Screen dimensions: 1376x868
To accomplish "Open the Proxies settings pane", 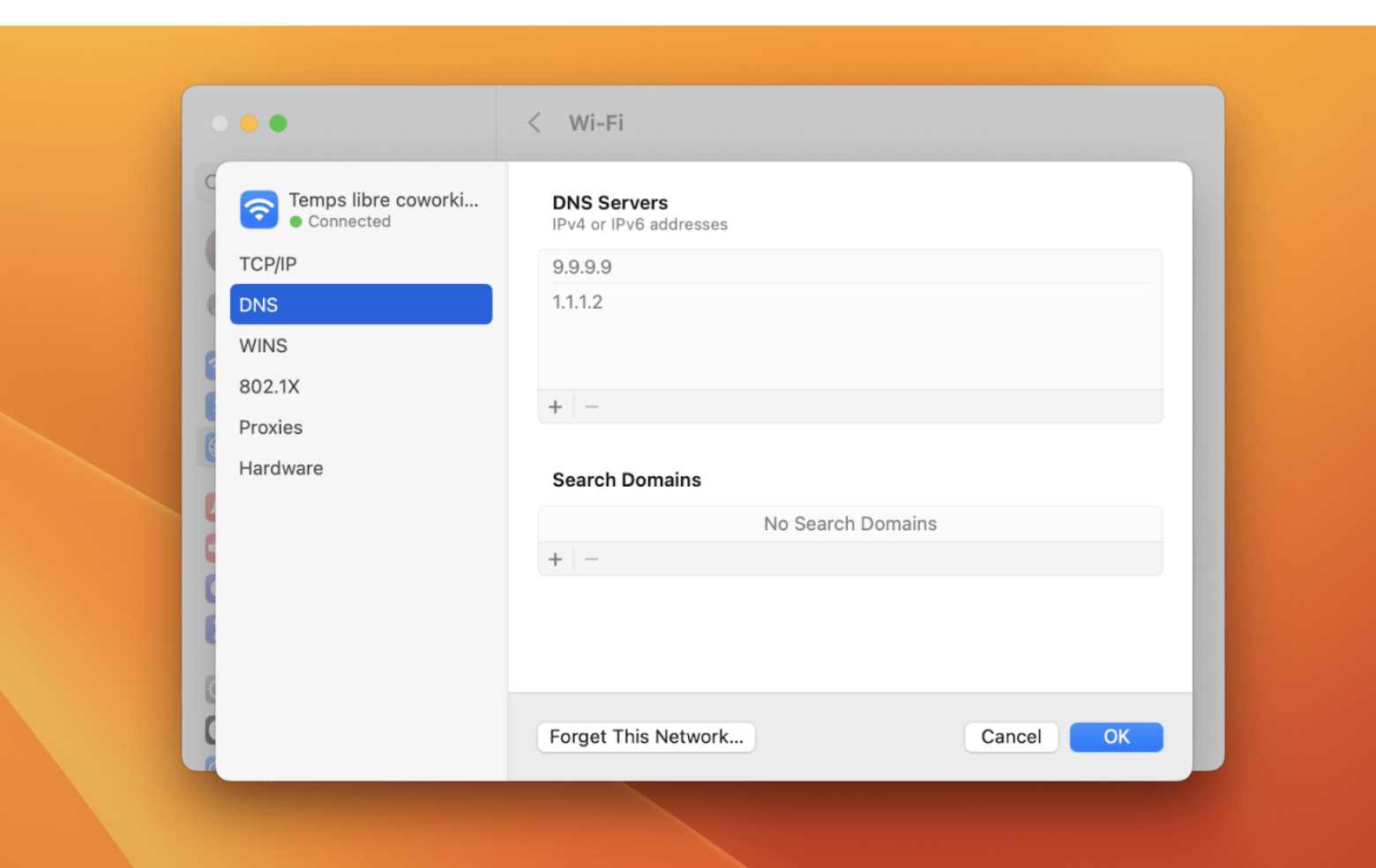I will click(271, 427).
